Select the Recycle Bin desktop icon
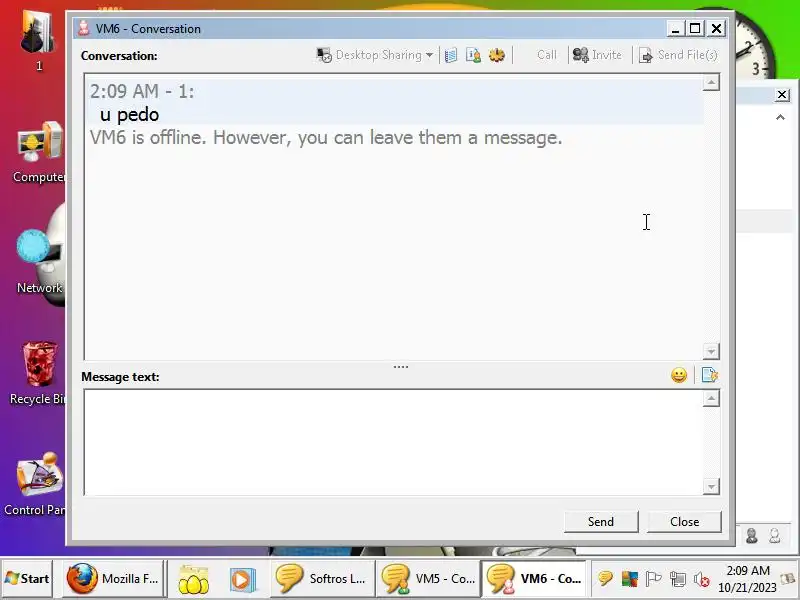 [x=39, y=373]
